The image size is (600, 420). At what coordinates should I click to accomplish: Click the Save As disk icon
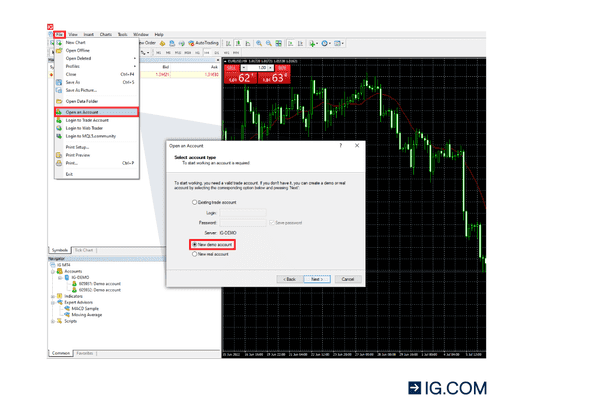(x=59, y=82)
